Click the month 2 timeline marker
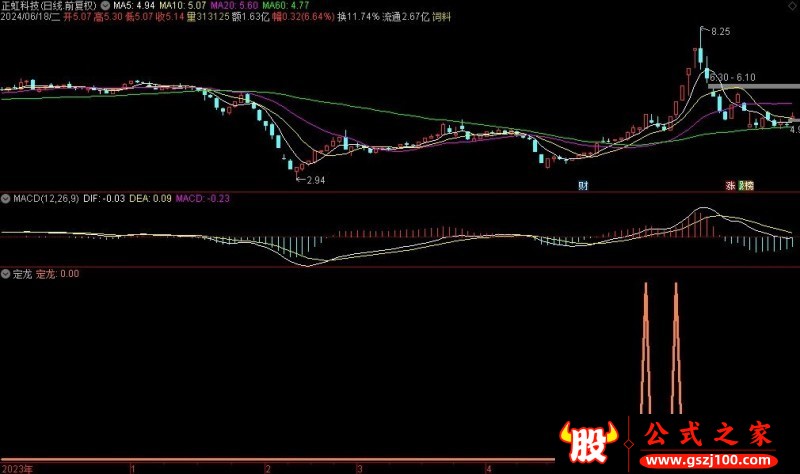Screen dimensions: 800x474 [x=268, y=469]
